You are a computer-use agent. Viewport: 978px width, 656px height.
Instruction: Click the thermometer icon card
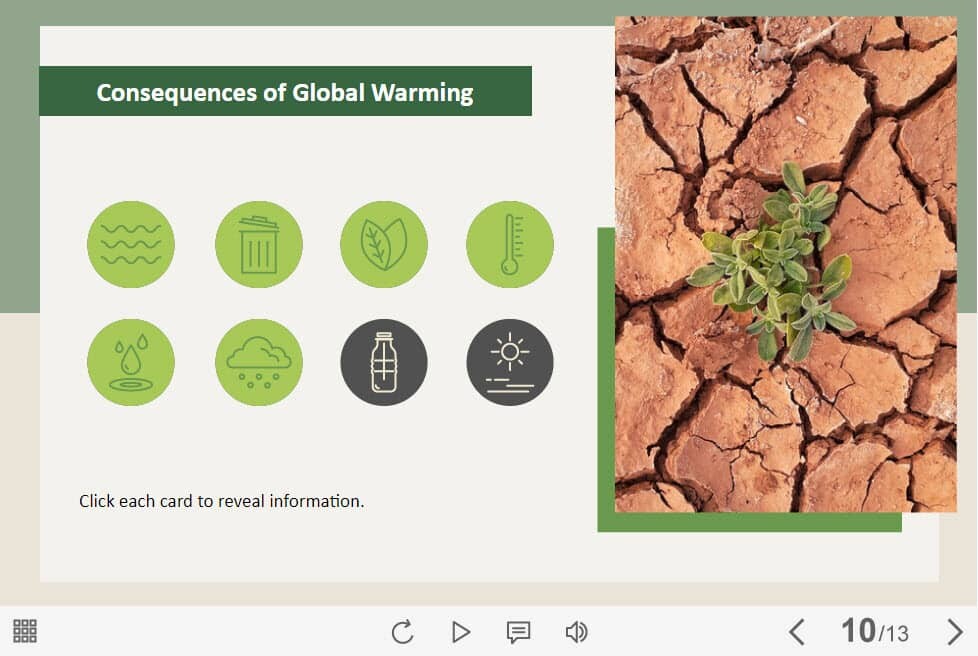point(510,244)
